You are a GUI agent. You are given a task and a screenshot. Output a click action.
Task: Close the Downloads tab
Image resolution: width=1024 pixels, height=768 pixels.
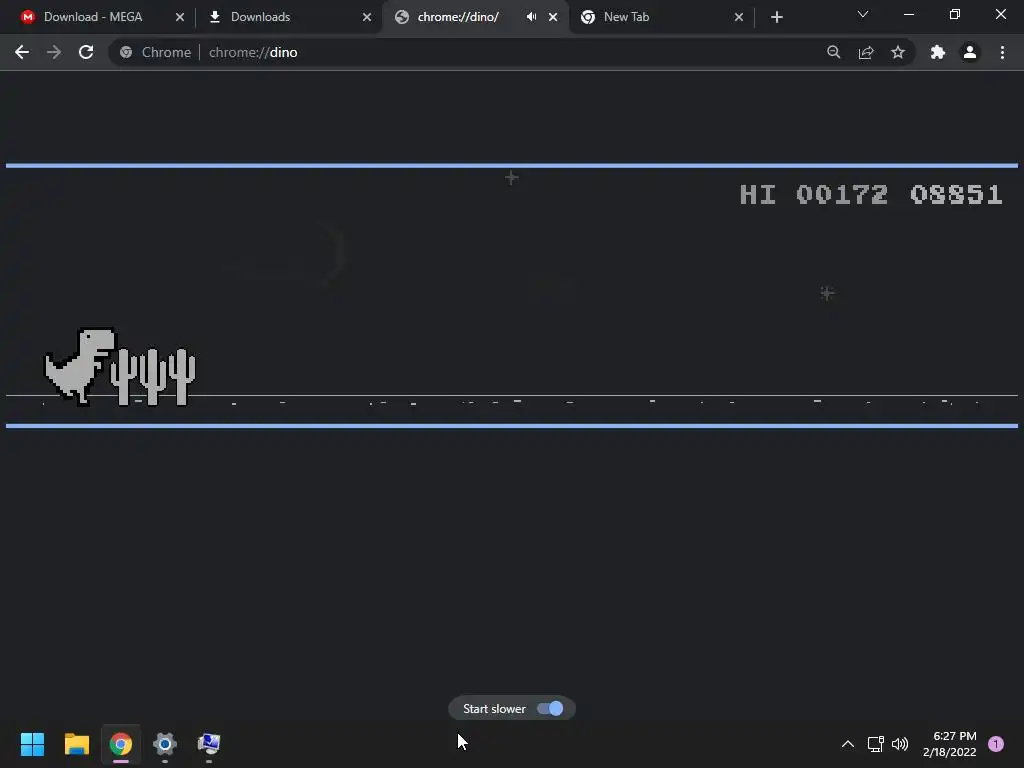[x=367, y=17]
